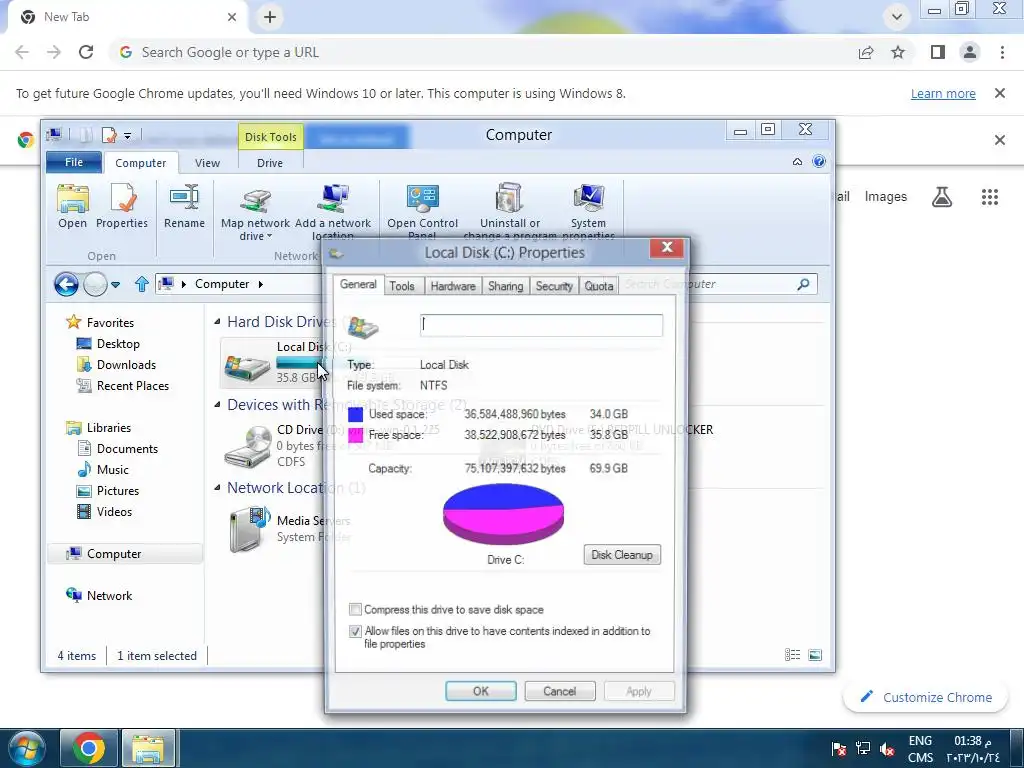This screenshot has height=768, width=1024.
Task: Click the muted volume tray icon
Action: coord(887,749)
